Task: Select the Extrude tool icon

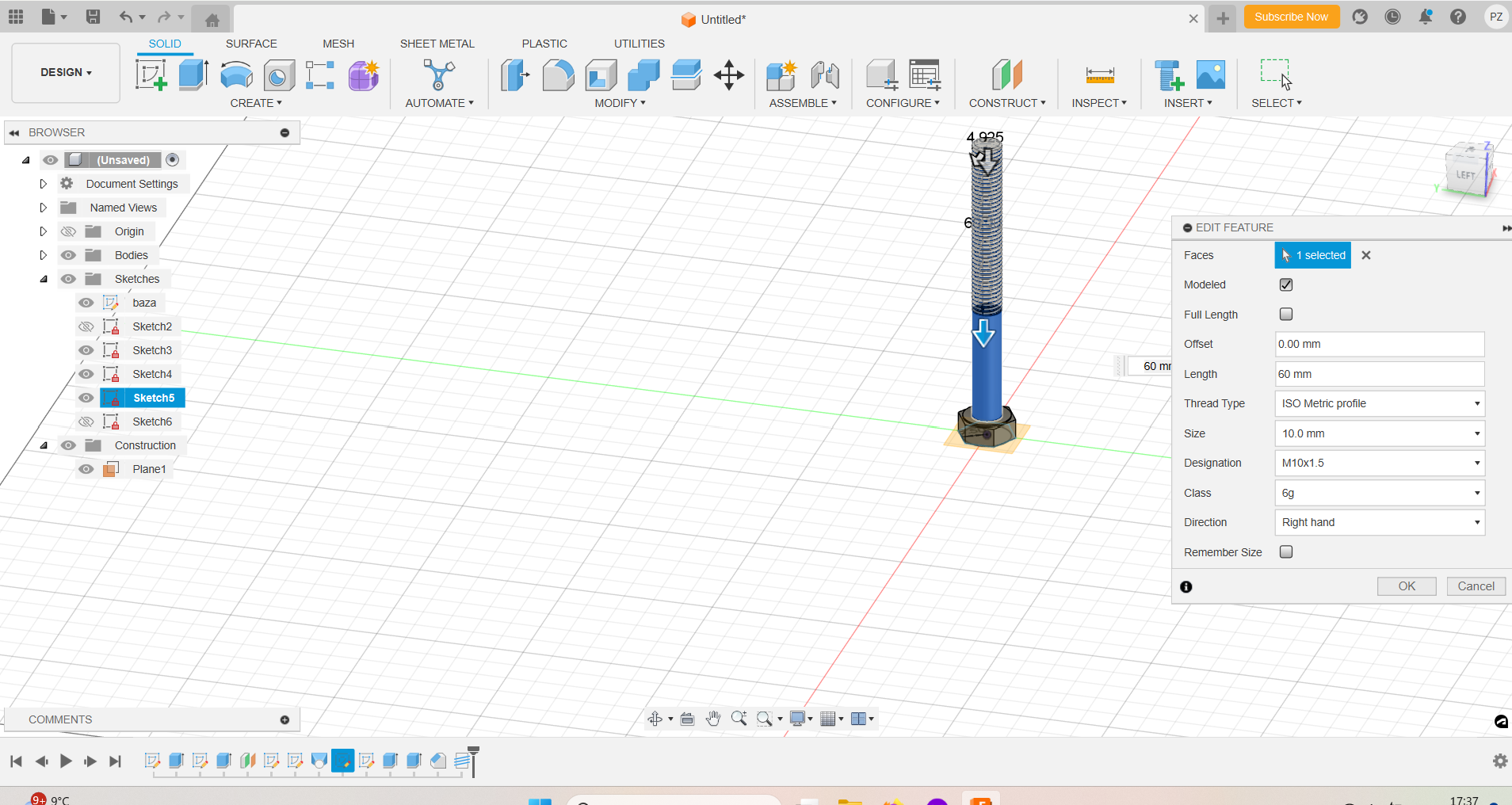Action: 193,75
